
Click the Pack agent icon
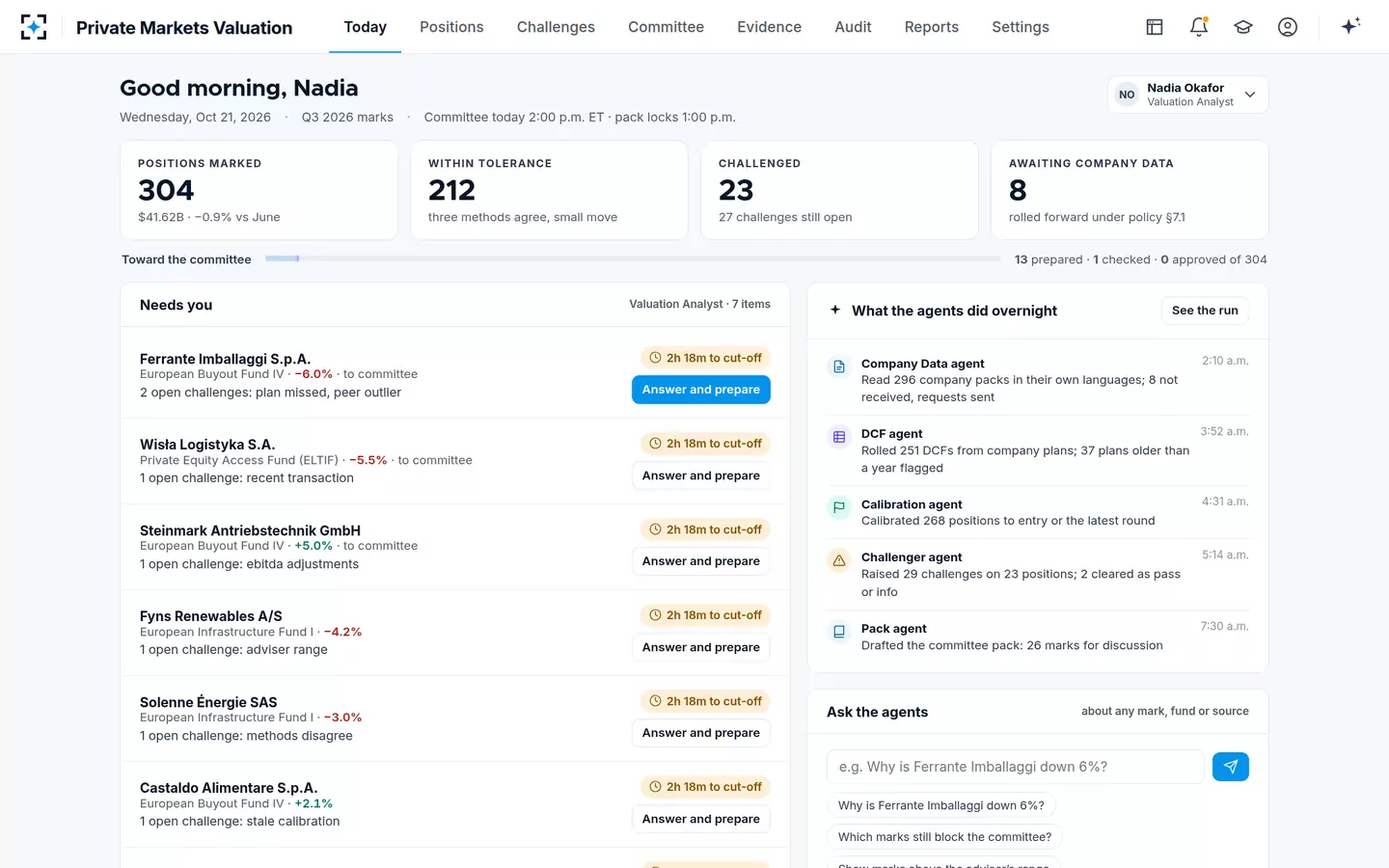839,632
